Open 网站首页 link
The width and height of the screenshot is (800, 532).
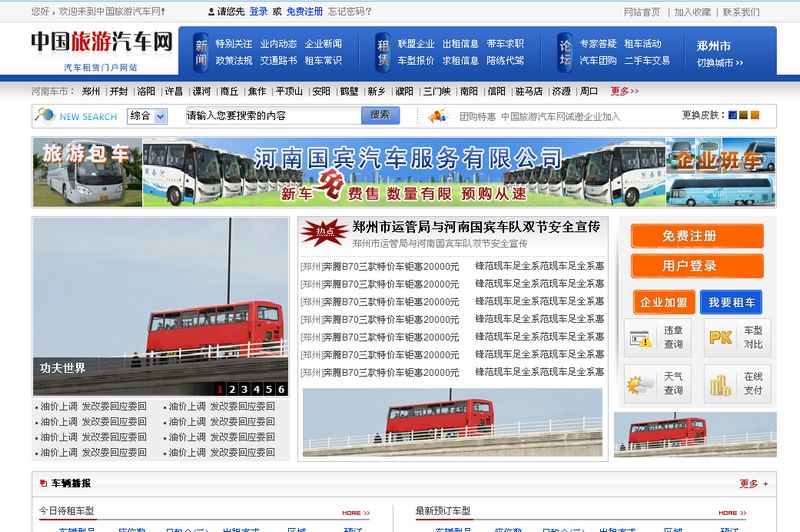(642, 12)
